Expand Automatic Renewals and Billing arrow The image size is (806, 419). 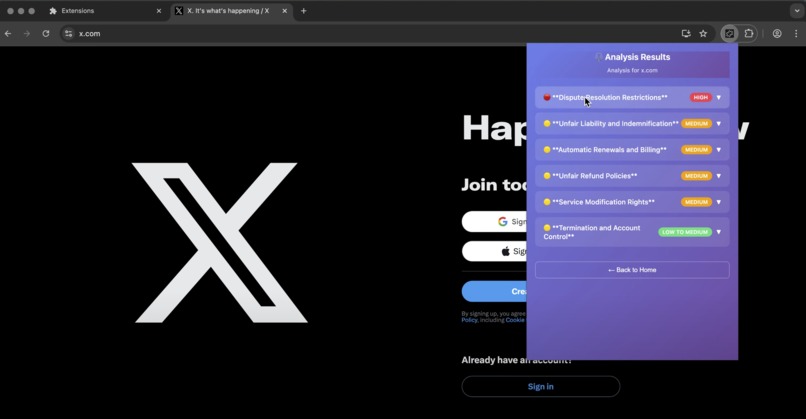[x=719, y=150]
